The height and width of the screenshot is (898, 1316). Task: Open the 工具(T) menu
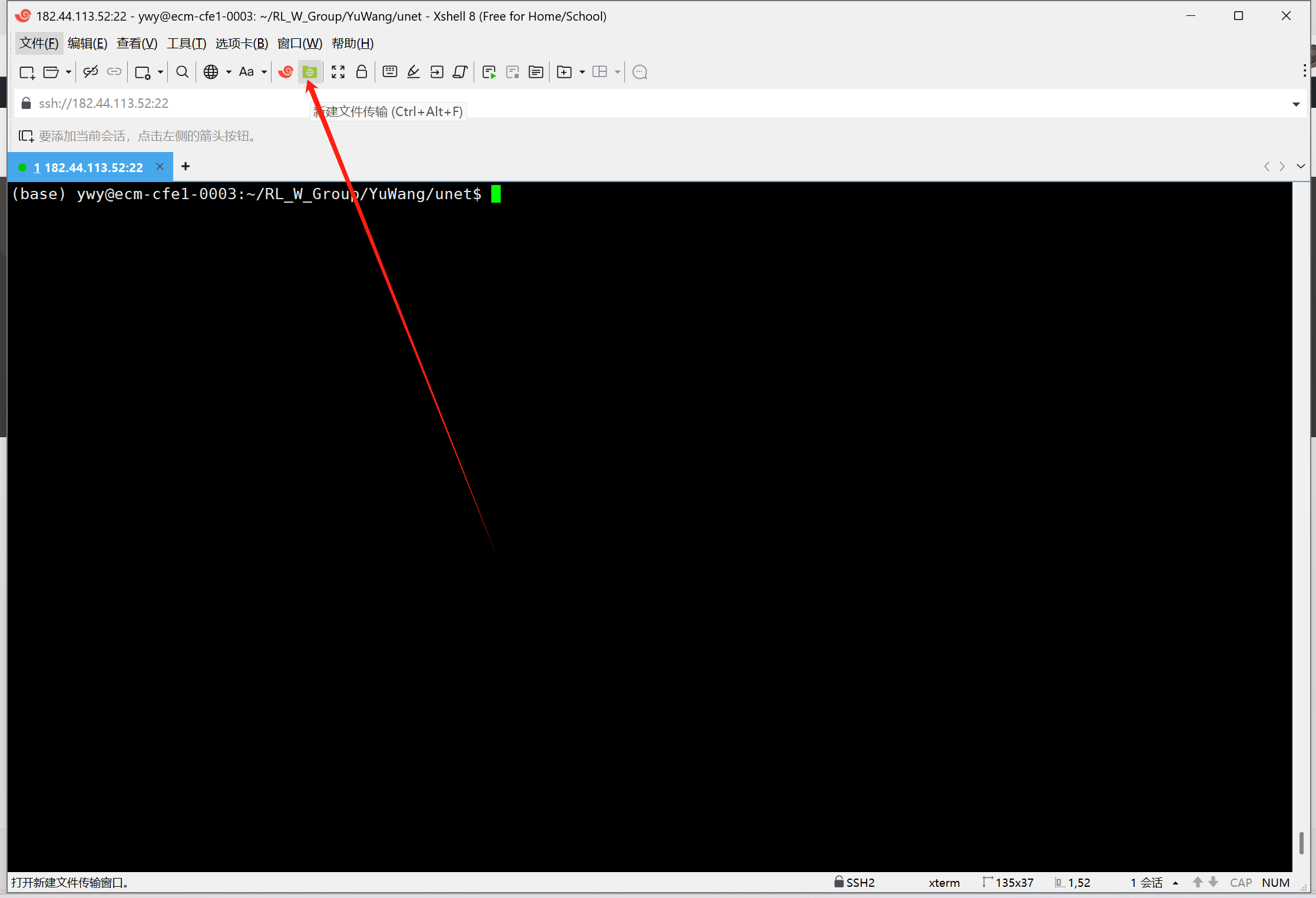click(186, 44)
